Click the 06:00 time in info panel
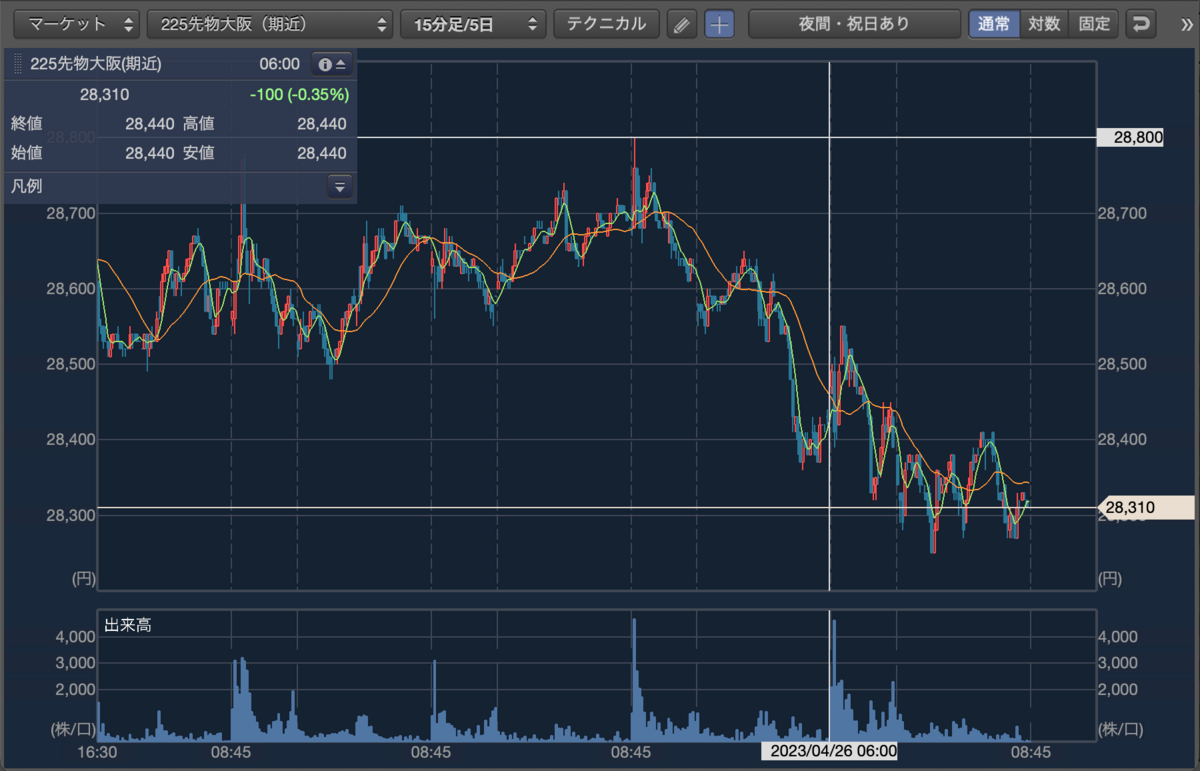This screenshot has width=1200, height=771. [x=279, y=64]
